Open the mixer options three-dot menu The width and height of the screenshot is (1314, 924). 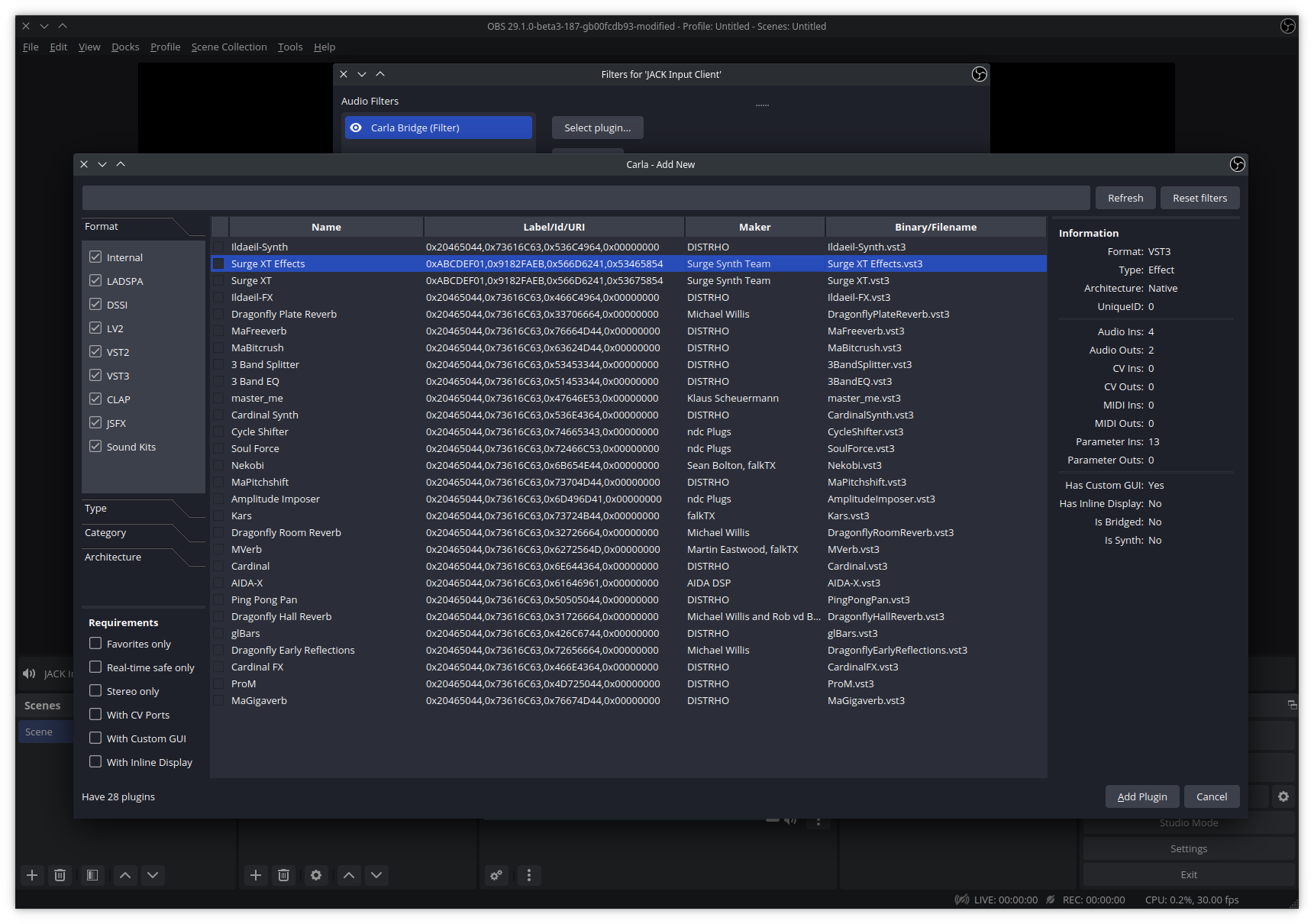(x=529, y=875)
